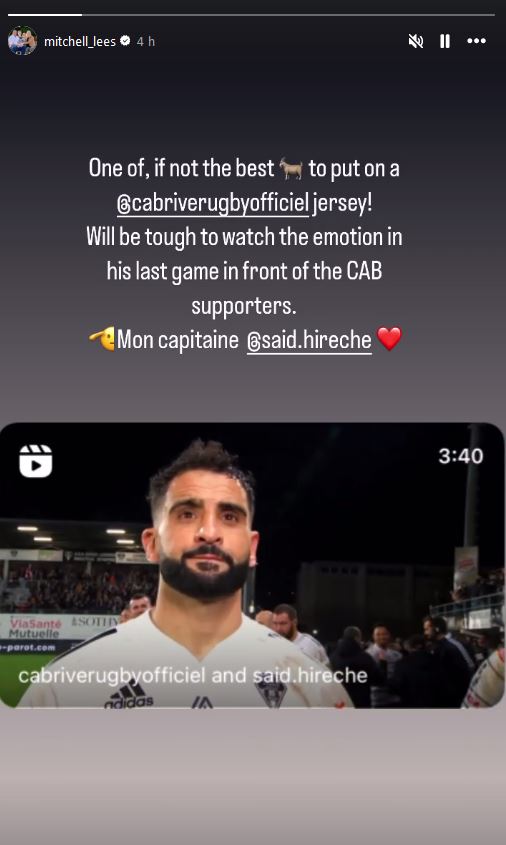Open mitchell_lees profile picture
Image resolution: width=506 pixels, height=845 pixels.
[x=22, y=41]
